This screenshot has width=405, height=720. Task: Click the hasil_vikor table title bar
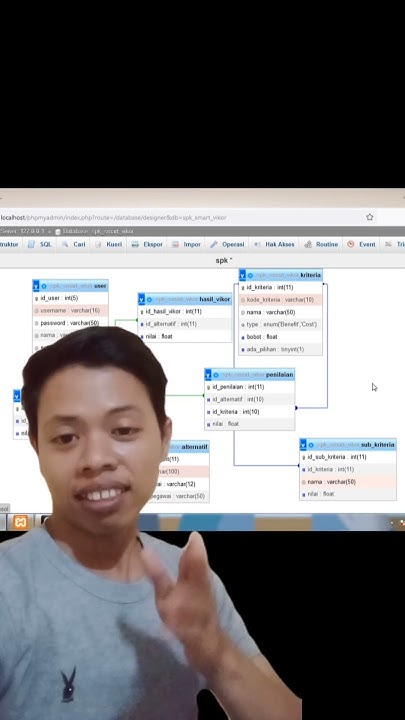[x=185, y=299]
